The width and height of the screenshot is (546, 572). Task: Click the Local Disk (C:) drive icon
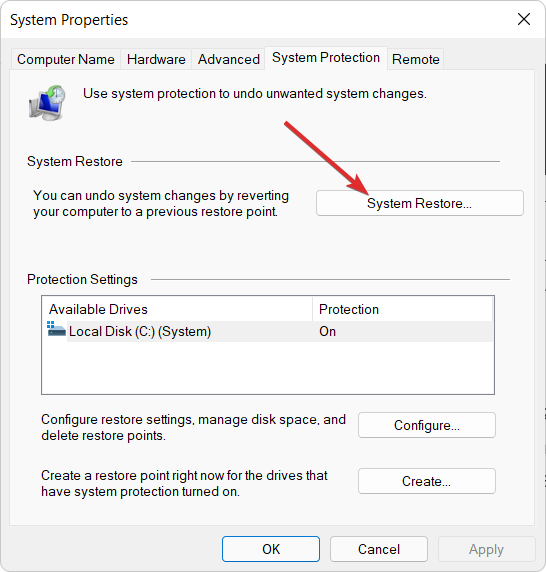56,329
